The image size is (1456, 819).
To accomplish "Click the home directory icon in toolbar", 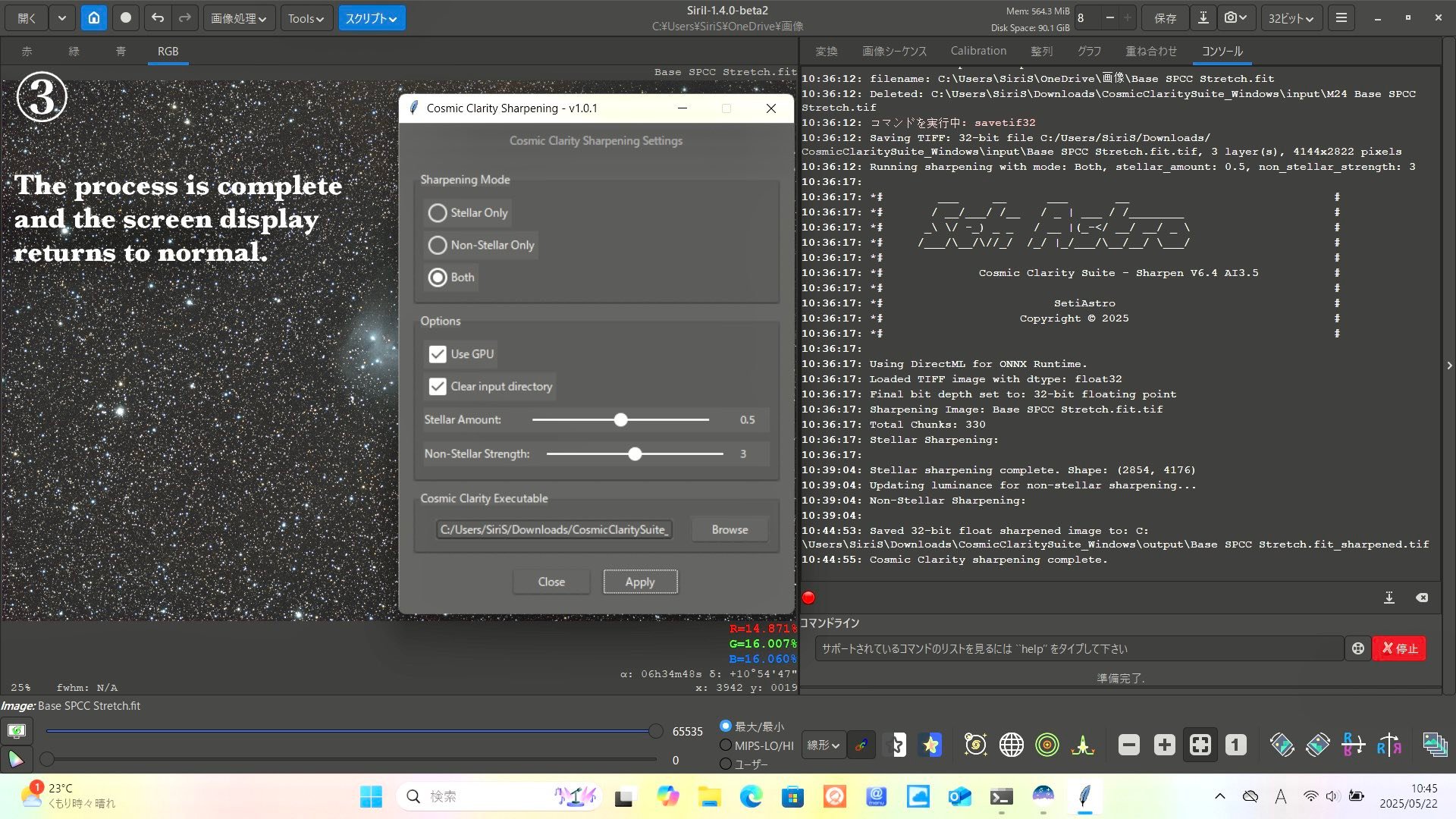I will [93, 18].
